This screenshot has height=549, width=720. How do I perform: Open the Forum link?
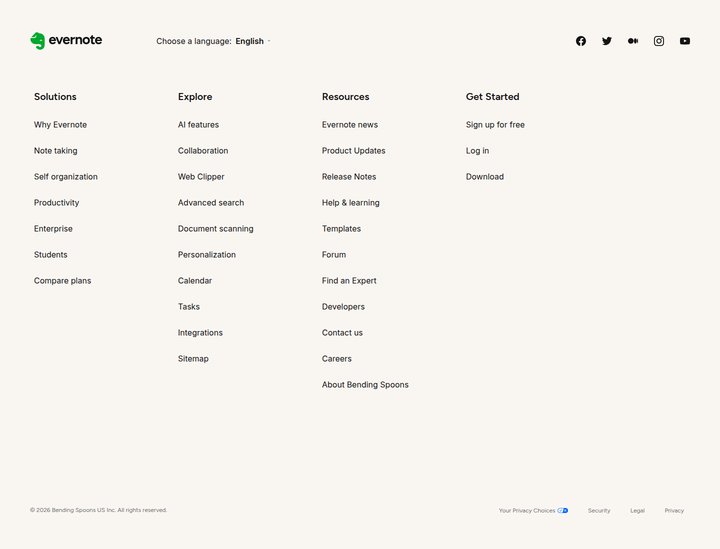tap(334, 255)
